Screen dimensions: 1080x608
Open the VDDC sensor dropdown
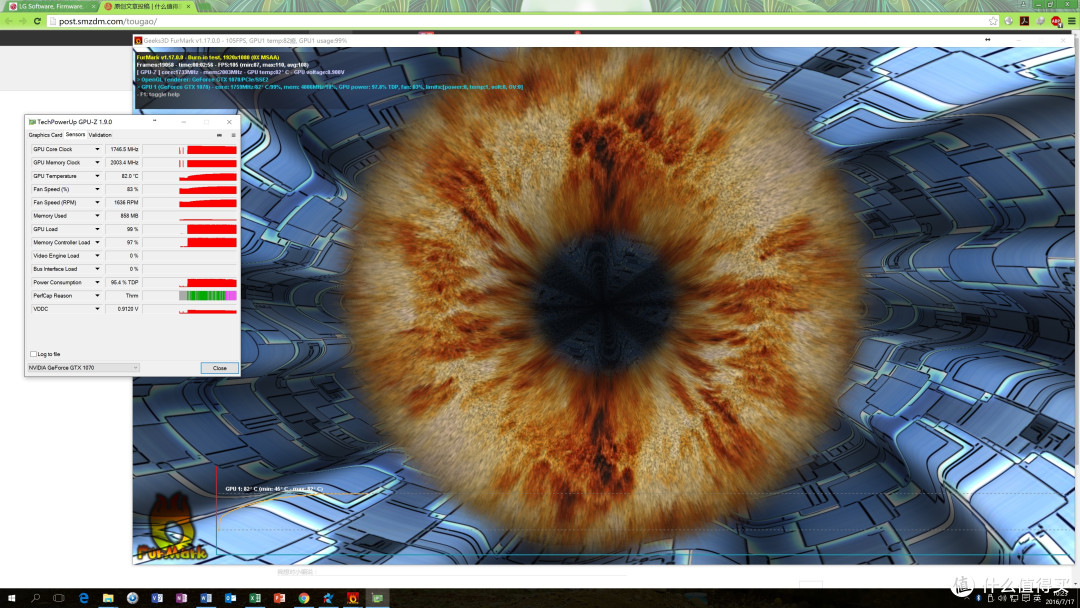click(97, 309)
